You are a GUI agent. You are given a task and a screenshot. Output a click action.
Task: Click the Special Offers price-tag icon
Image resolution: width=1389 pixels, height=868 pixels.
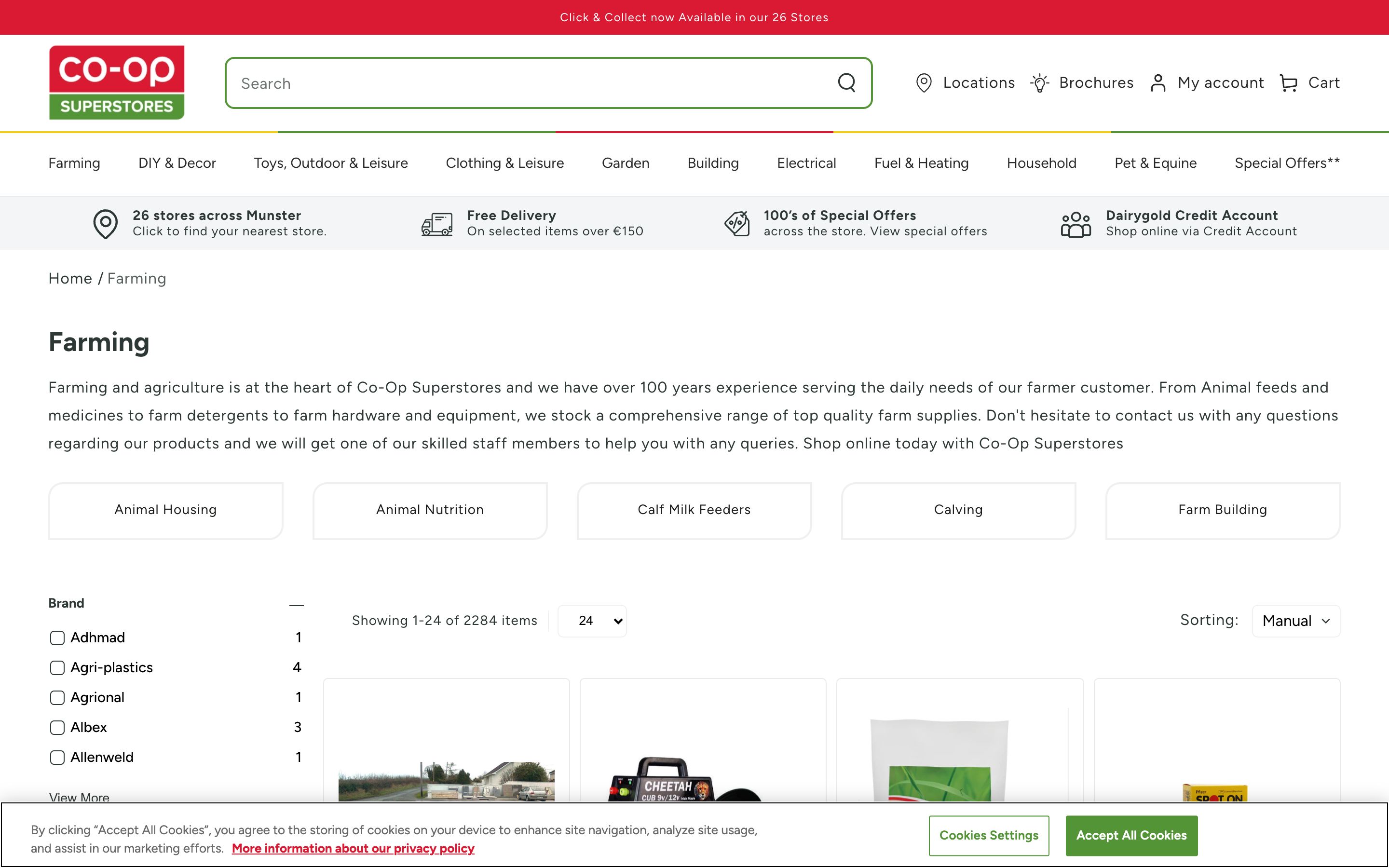click(x=736, y=223)
